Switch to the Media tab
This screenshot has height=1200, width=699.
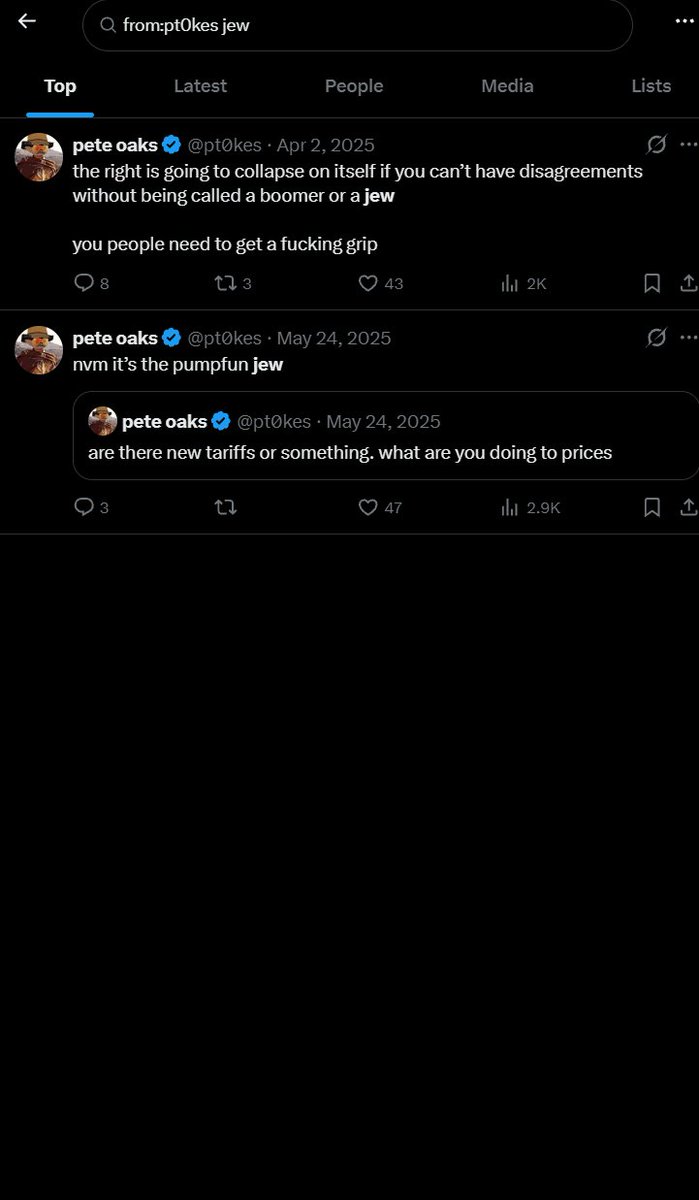[507, 86]
